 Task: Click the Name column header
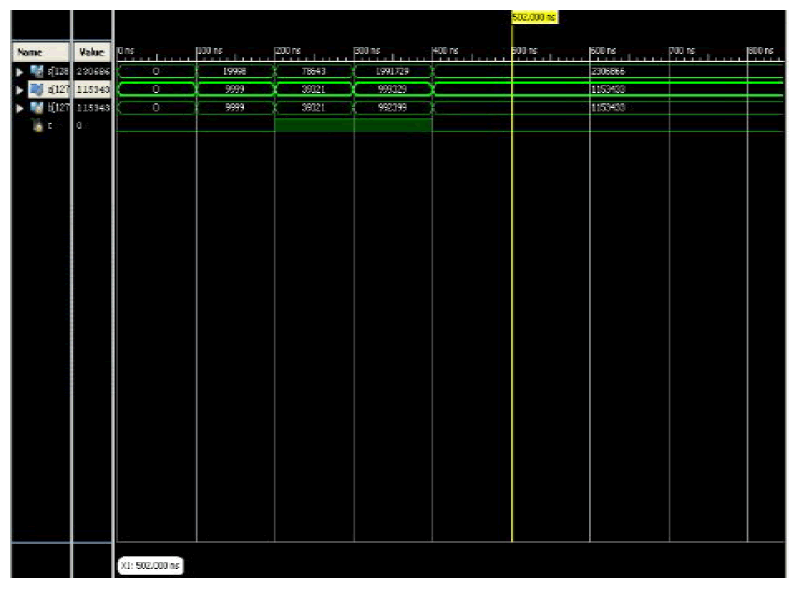(28, 52)
